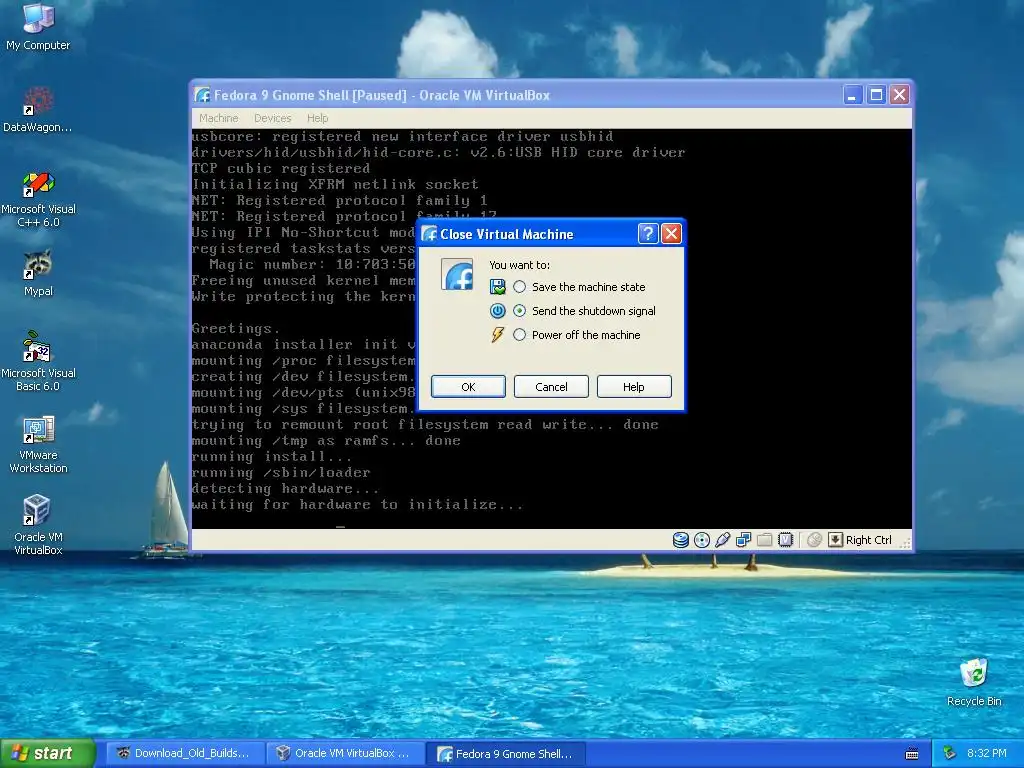Minimize the Fedora 9 VirtualBox window
The width and height of the screenshot is (1024, 768).
(852, 95)
